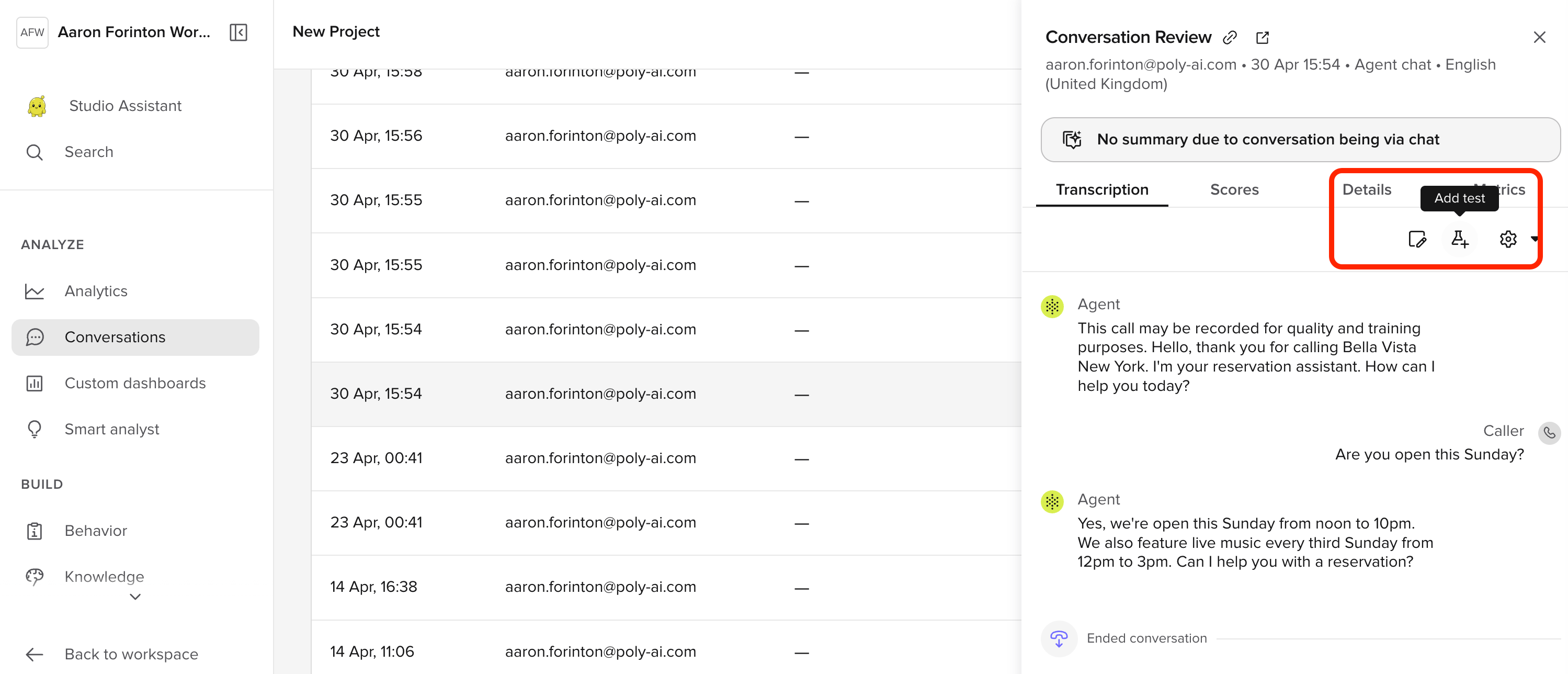
Task: Open Knowledge section
Action: pyautogui.click(x=104, y=577)
